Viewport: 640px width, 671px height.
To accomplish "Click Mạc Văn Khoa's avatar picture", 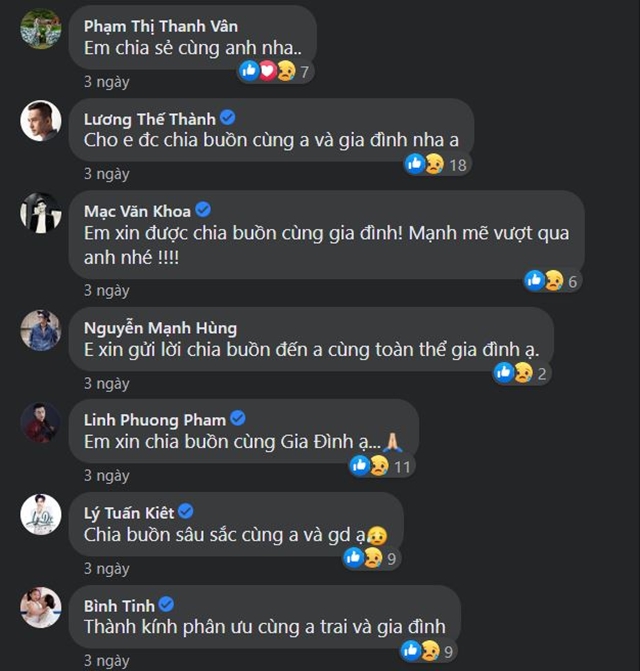I will [41, 213].
